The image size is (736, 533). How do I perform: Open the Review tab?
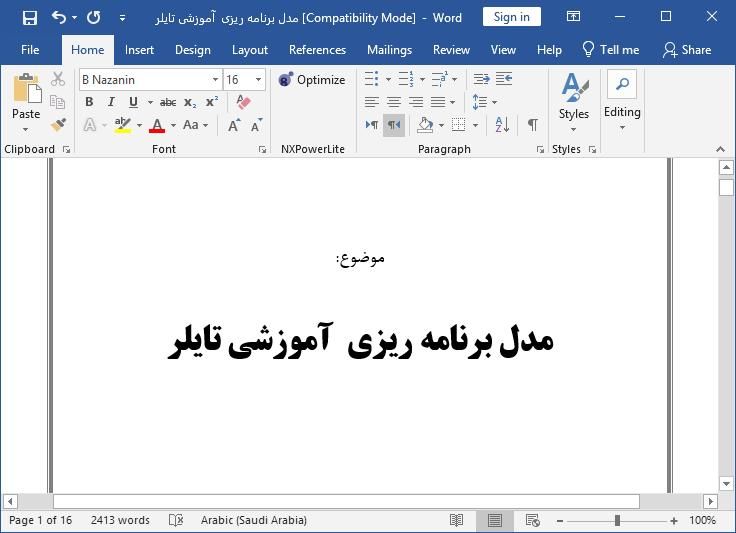pyautogui.click(x=451, y=50)
